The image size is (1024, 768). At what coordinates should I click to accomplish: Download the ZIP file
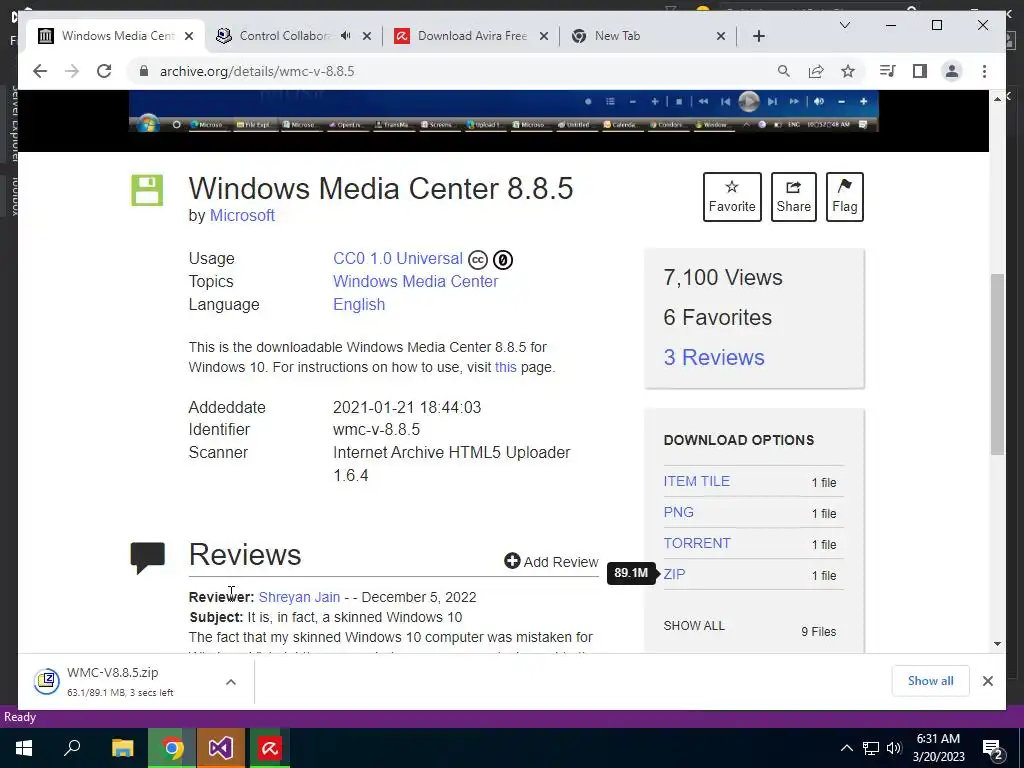(x=674, y=575)
